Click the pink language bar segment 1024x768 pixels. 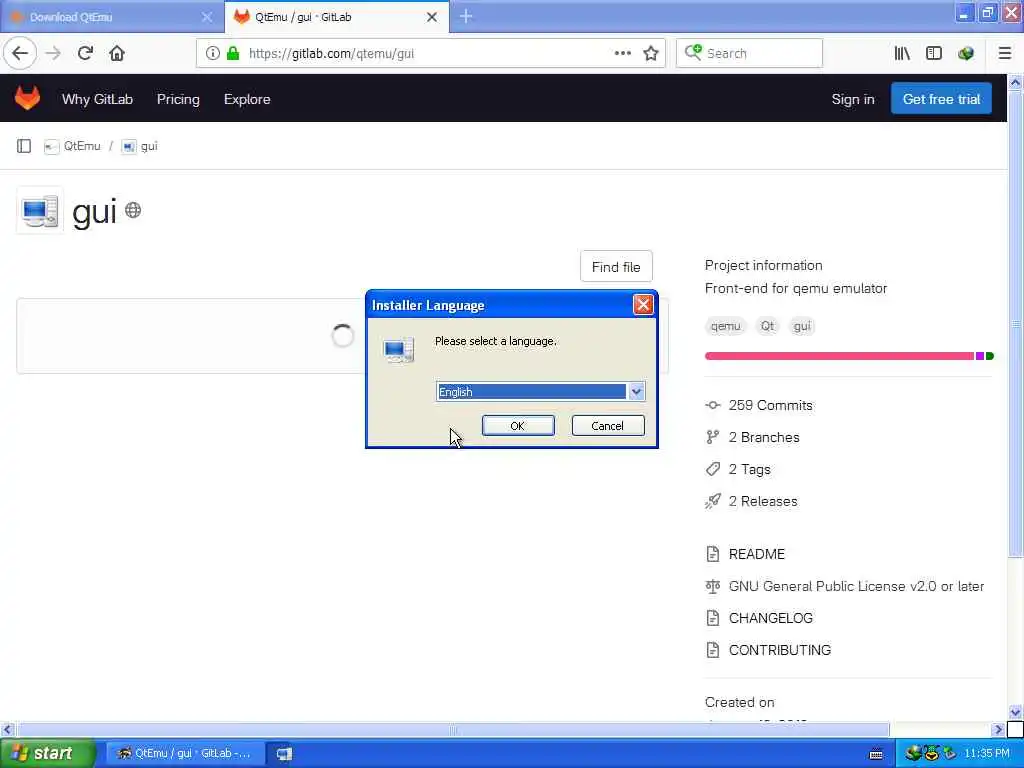[839, 356]
